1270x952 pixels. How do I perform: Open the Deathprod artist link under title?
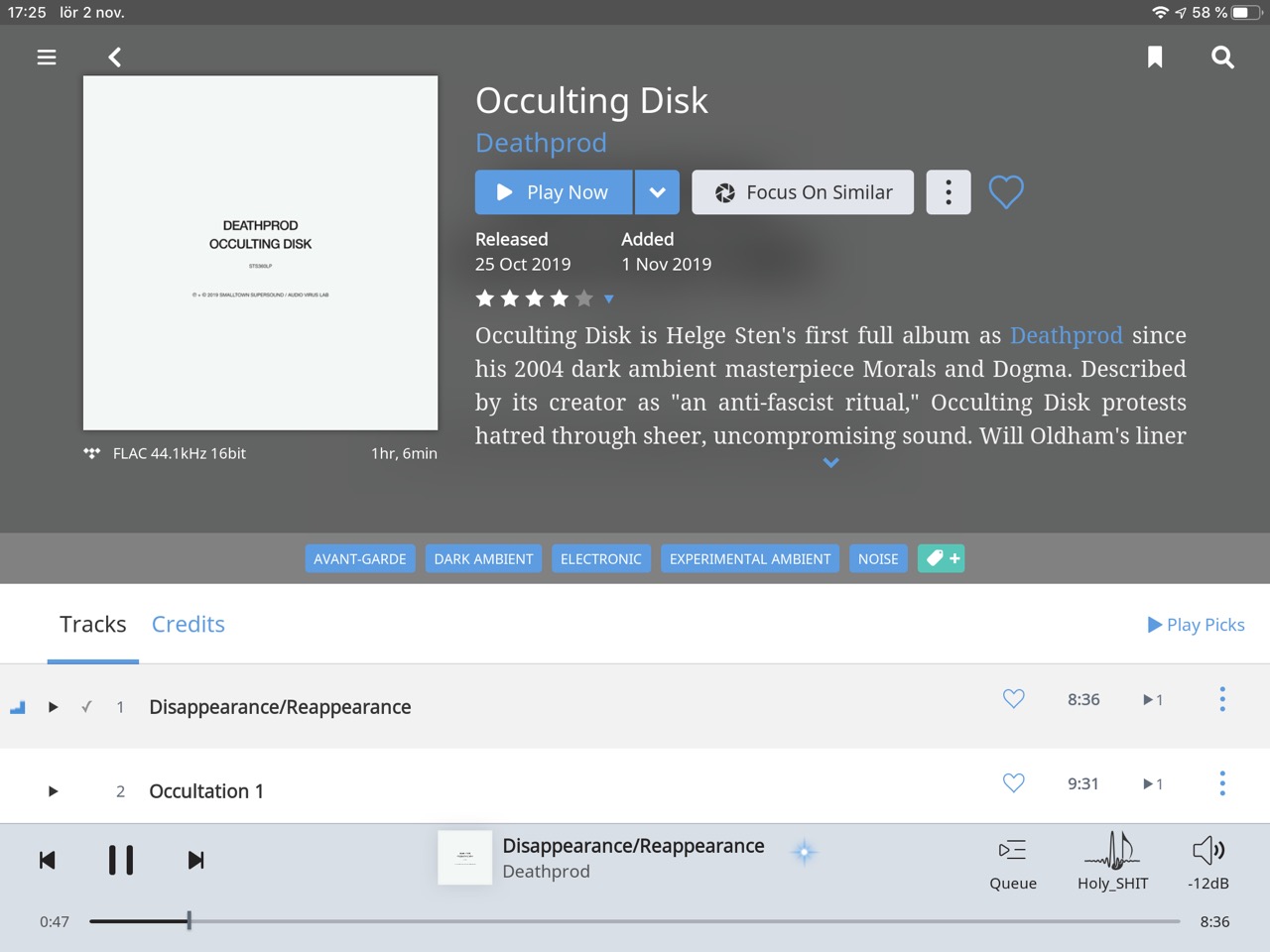(x=541, y=143)
